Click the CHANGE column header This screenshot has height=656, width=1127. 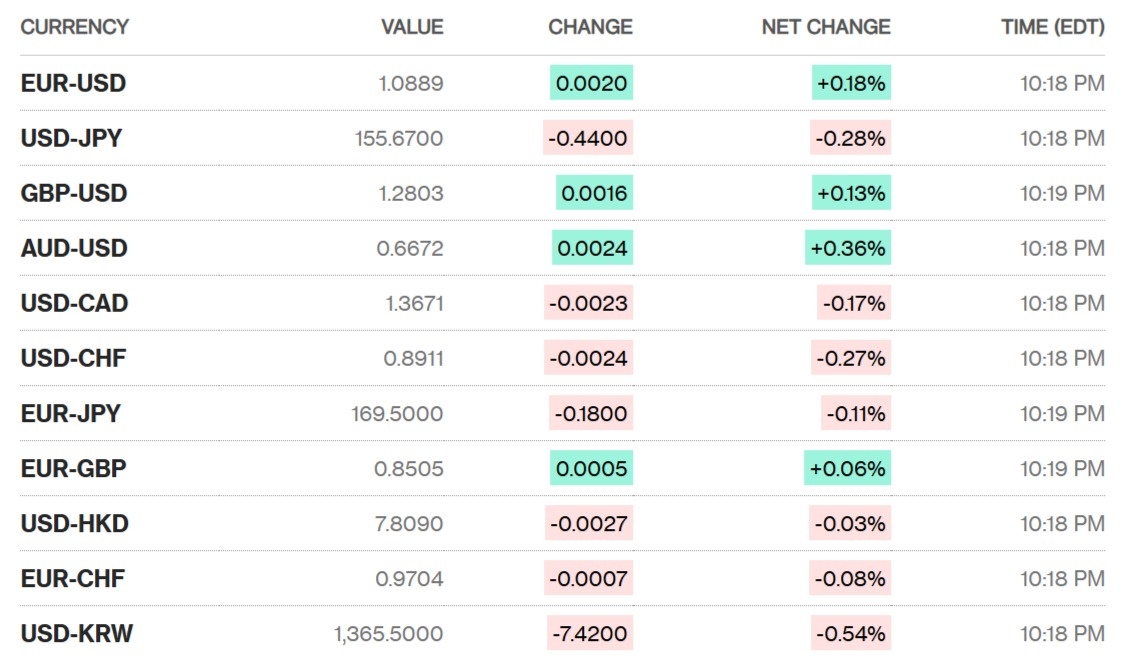point(590,27)
